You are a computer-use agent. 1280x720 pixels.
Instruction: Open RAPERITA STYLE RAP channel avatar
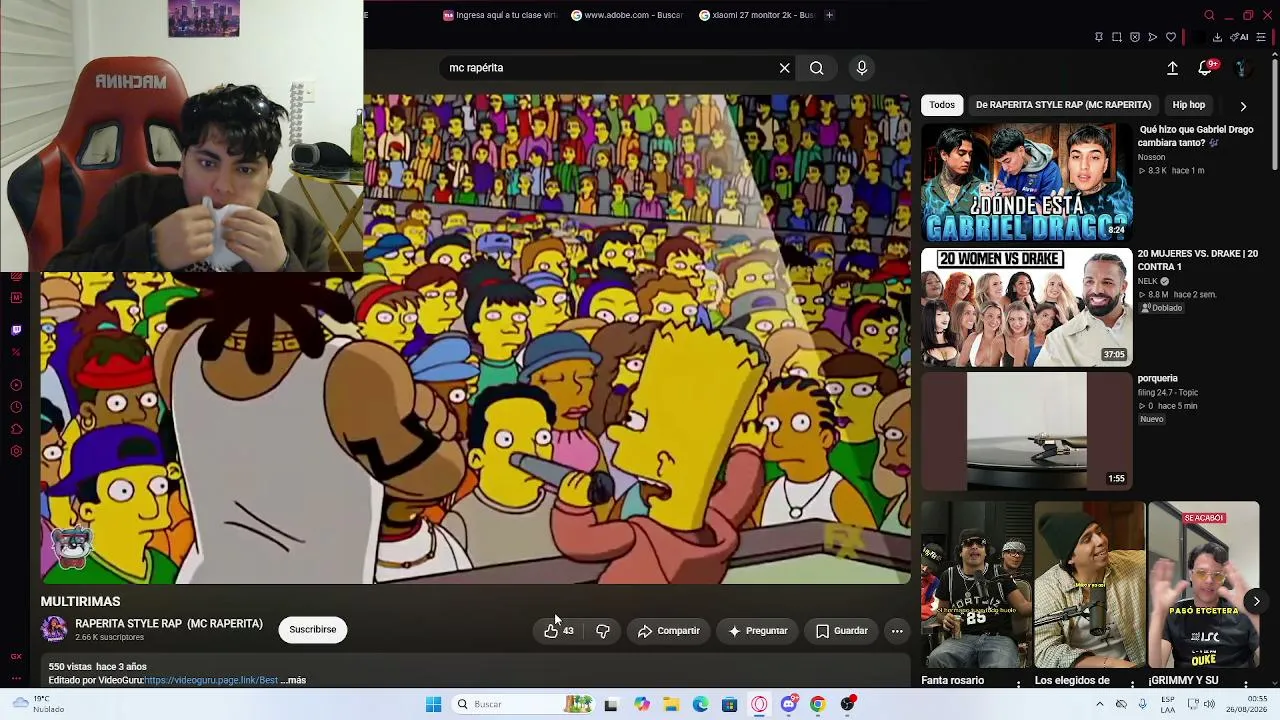(54, 629)
